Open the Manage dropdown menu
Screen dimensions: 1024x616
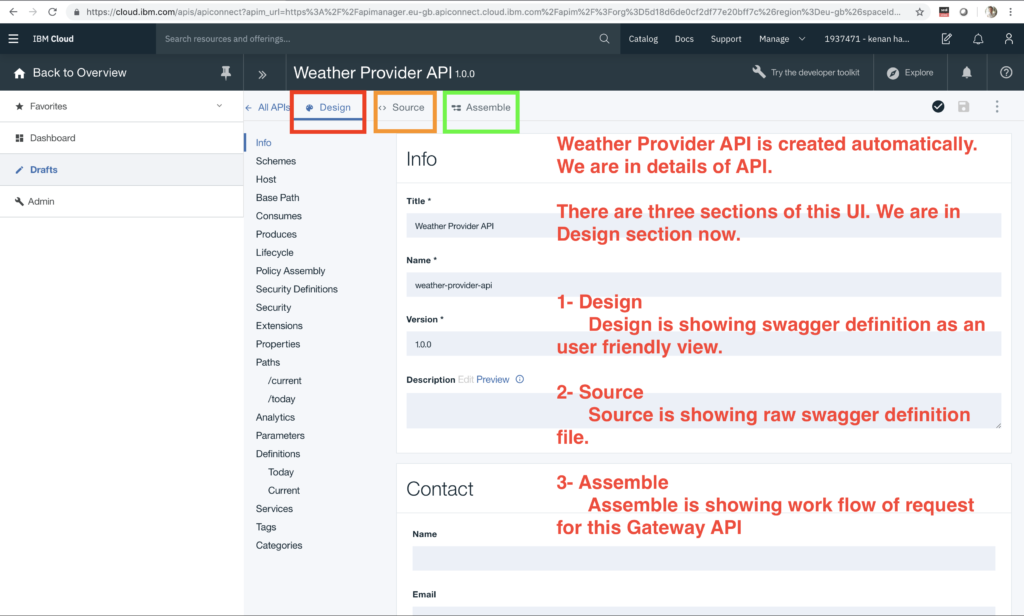782,39
